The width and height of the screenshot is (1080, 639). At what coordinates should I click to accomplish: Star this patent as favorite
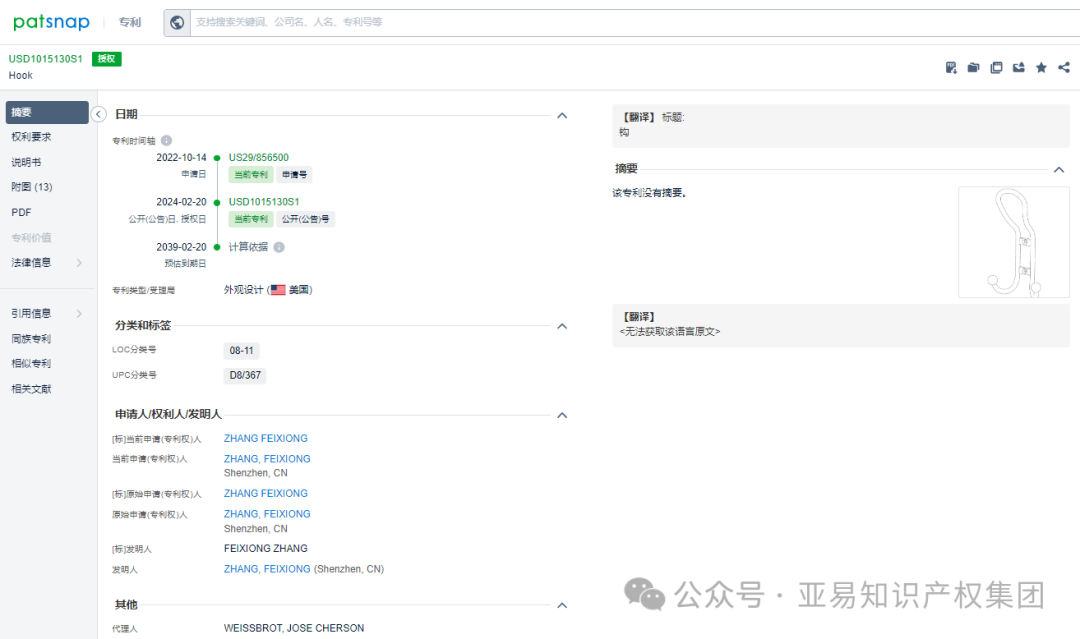[1041, 67]
